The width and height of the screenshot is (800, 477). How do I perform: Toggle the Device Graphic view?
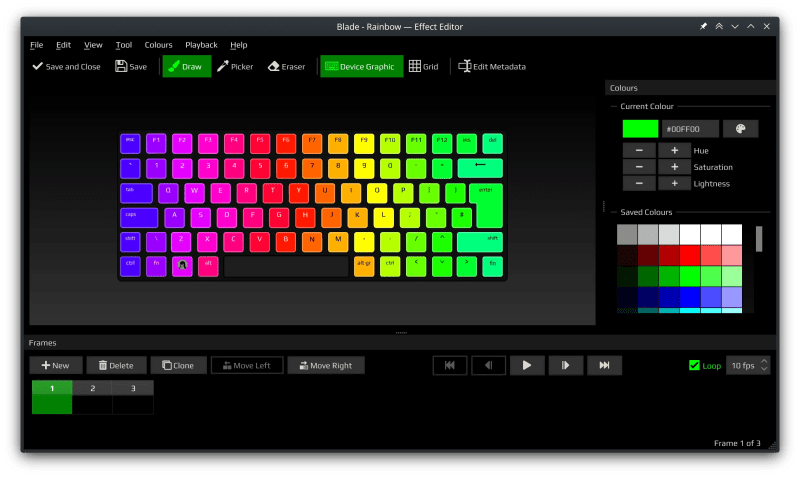click(361, 66)
